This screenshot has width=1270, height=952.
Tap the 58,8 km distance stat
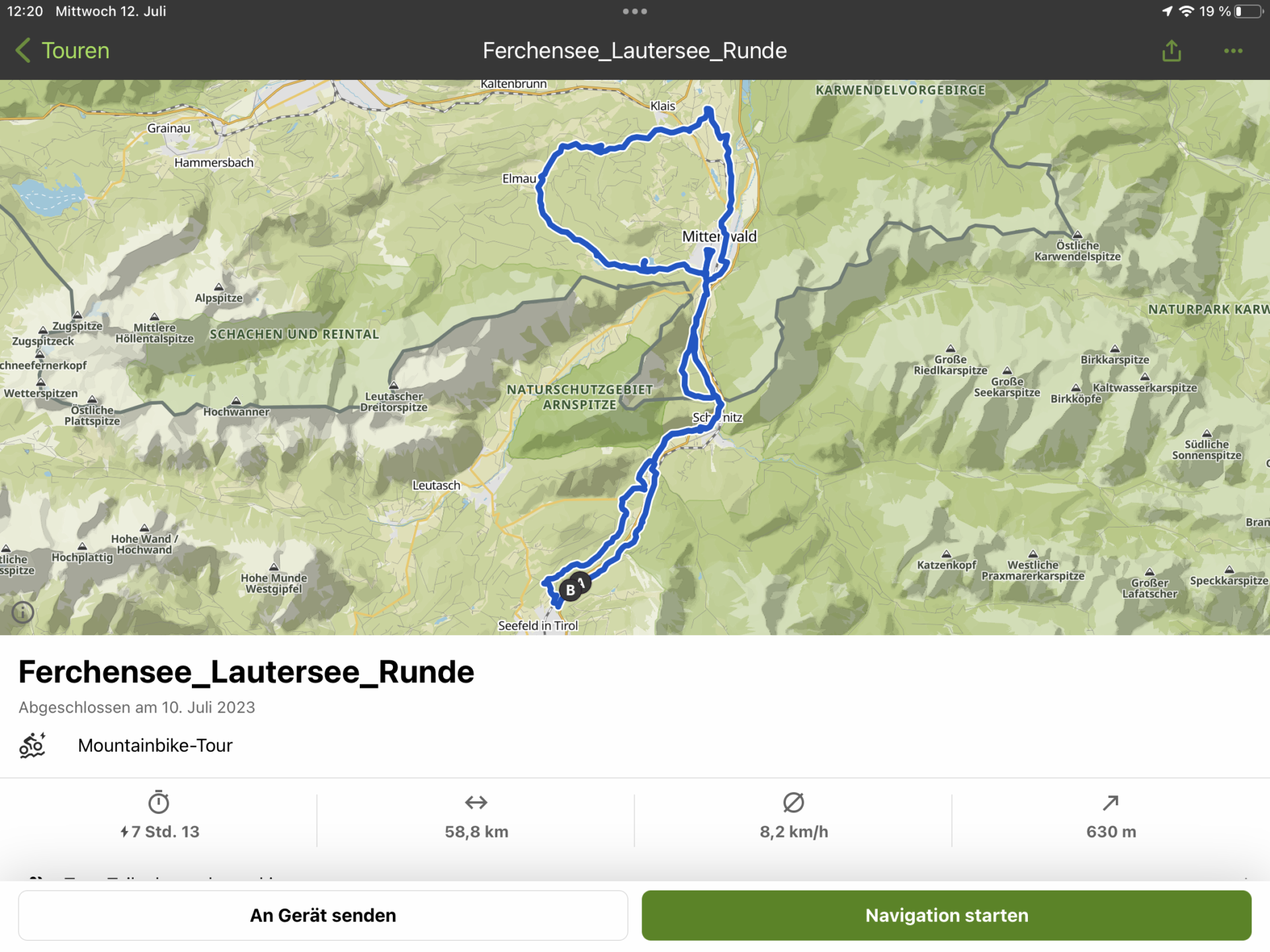476,832
